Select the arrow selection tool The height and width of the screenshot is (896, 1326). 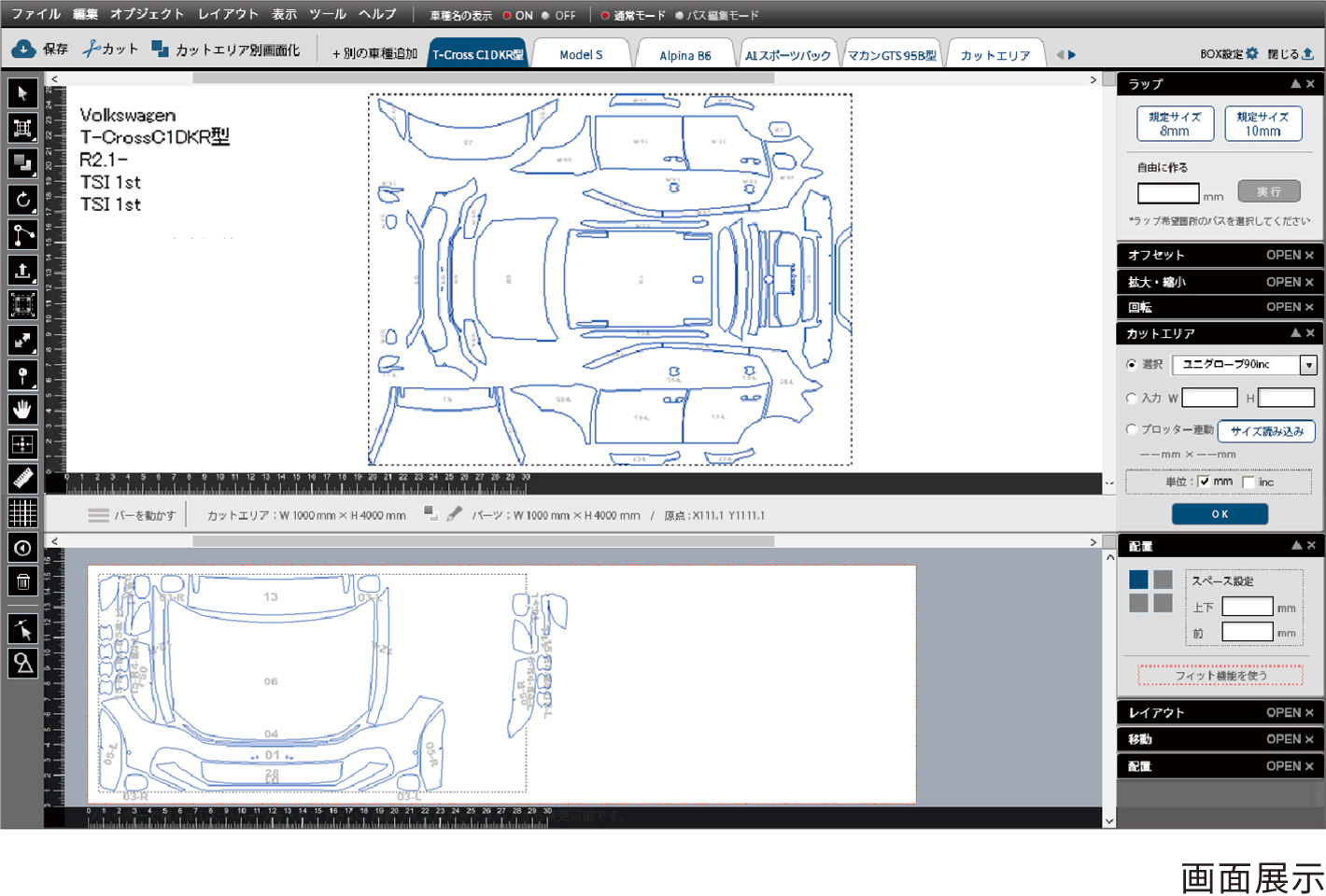[x=22, y=93]
